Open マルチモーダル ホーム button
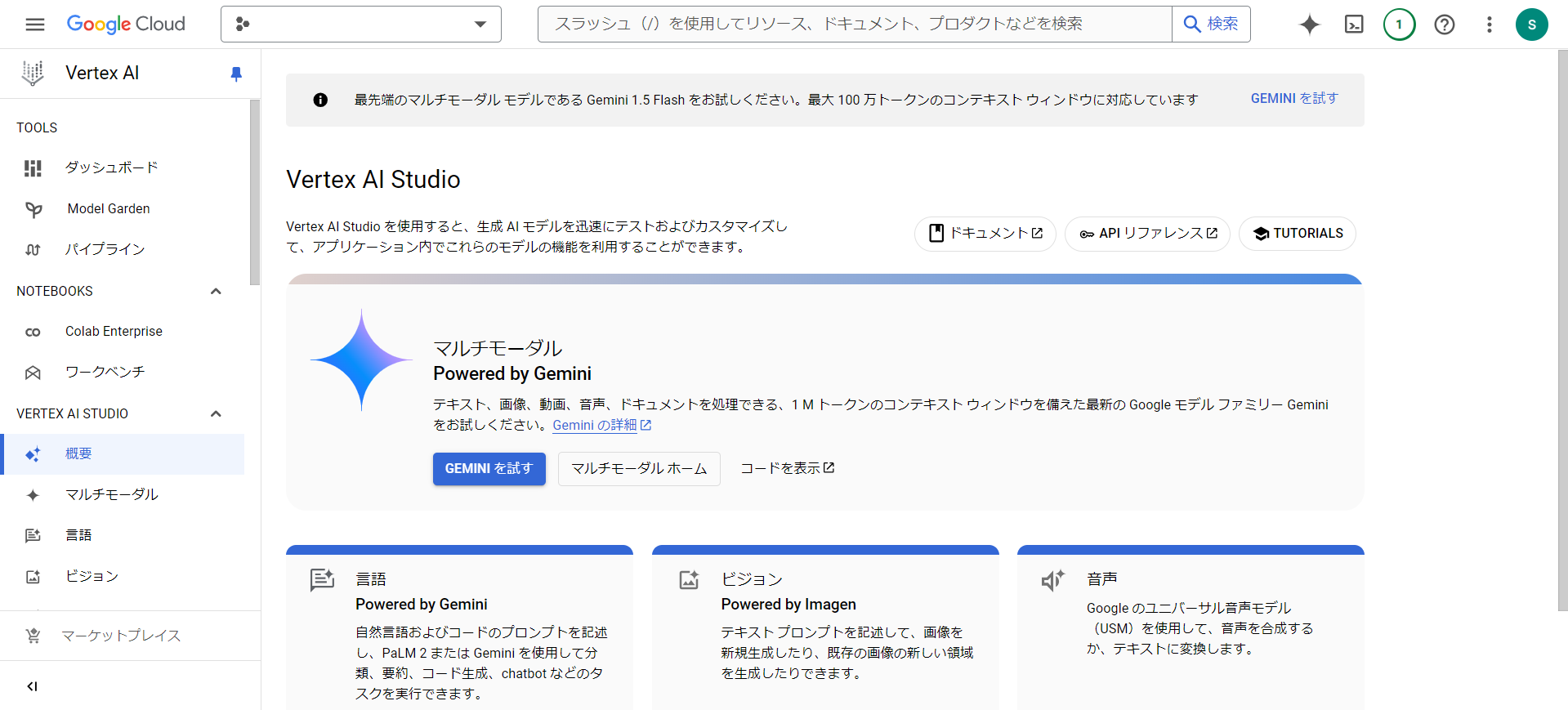This screenshot has height=710, width=1568. click(639, 469)
